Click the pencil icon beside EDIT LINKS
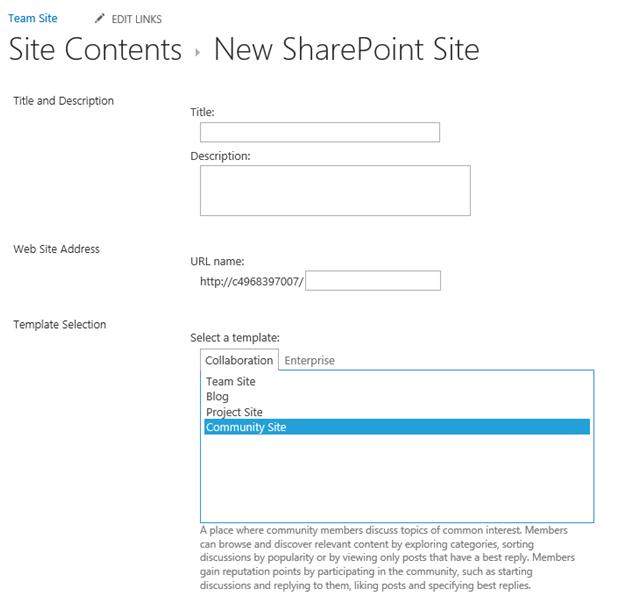627x600 pixels. 100,18
